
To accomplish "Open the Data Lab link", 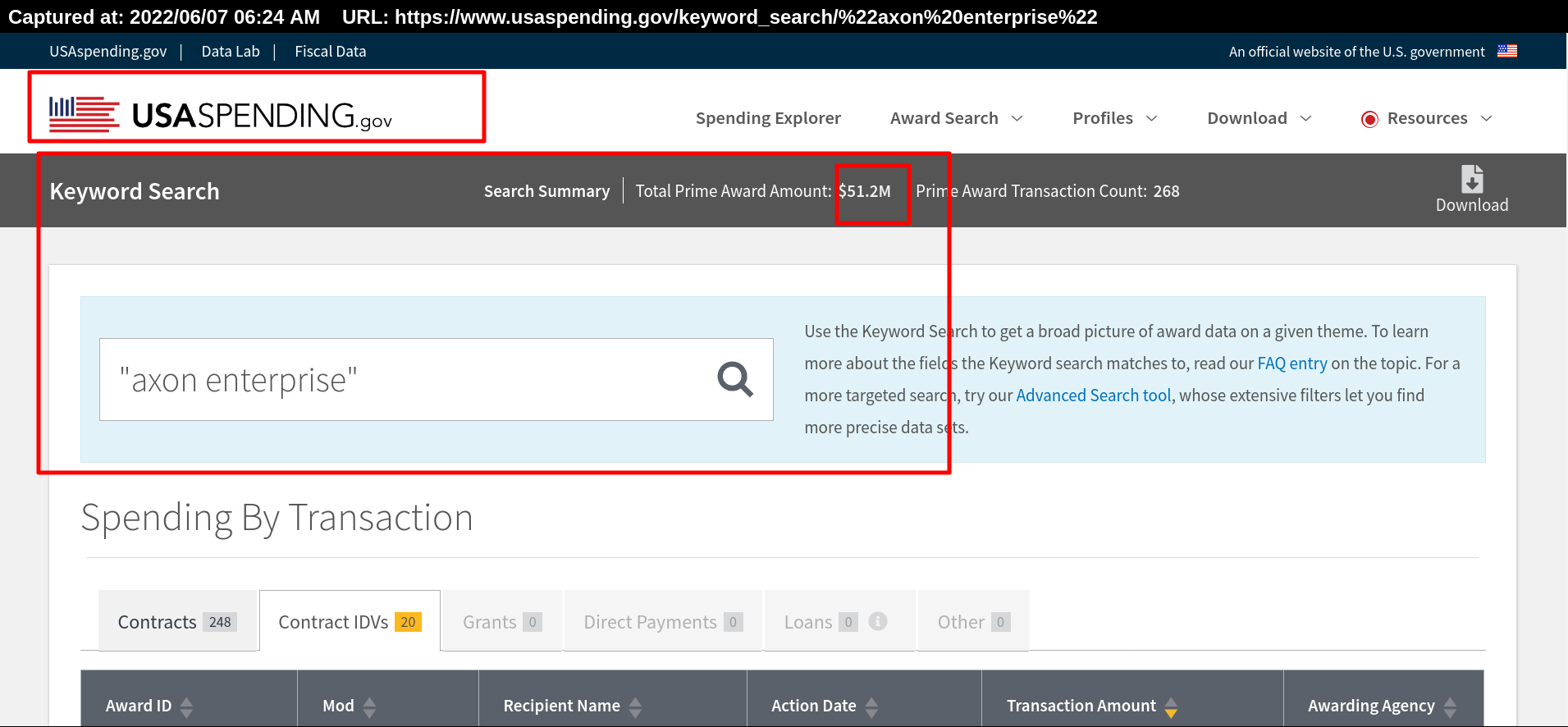I will (231, 51).
